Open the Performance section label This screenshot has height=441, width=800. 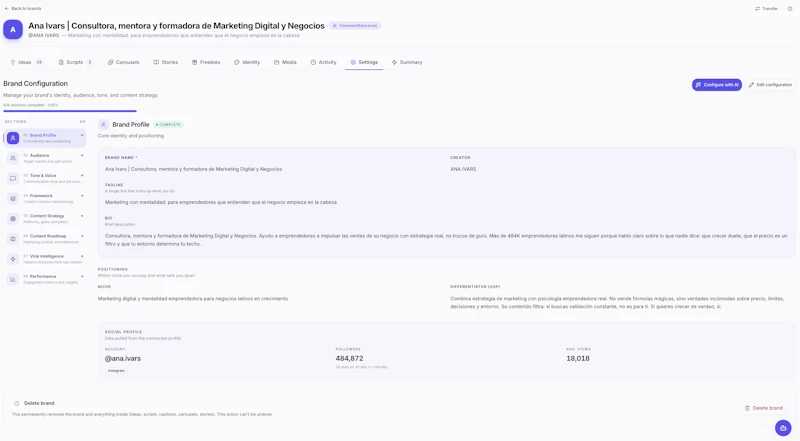(x=43, y=276)
